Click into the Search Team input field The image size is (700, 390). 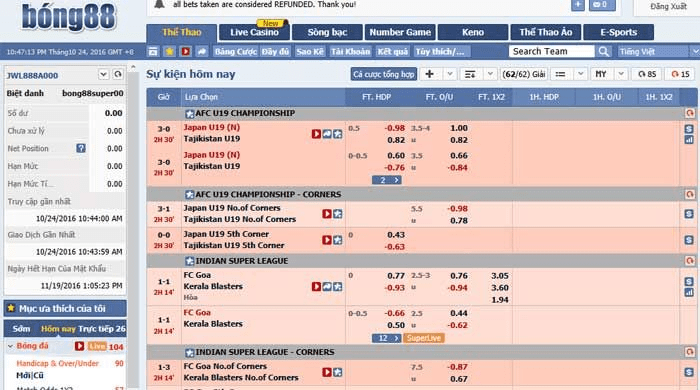(x=551, y=51)
